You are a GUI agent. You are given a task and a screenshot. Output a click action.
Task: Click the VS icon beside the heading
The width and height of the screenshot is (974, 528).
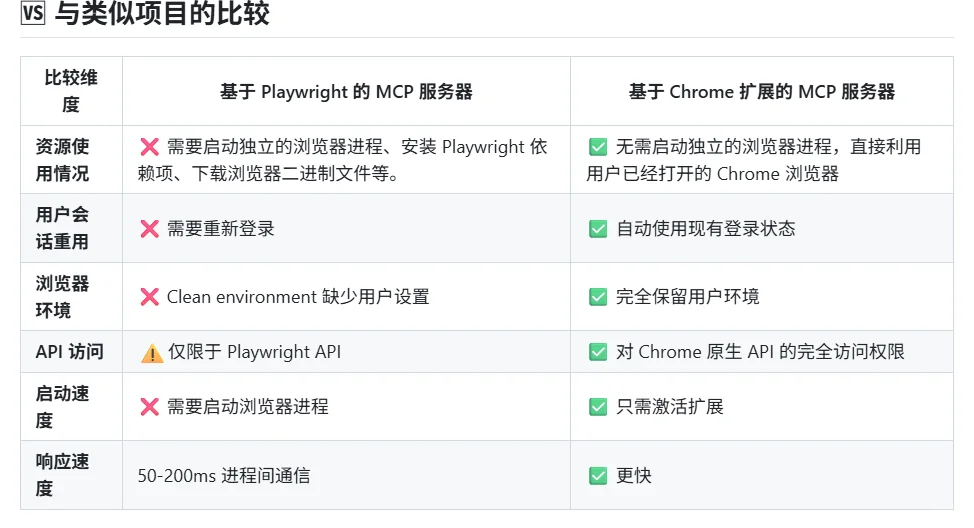tap(33, 13)
